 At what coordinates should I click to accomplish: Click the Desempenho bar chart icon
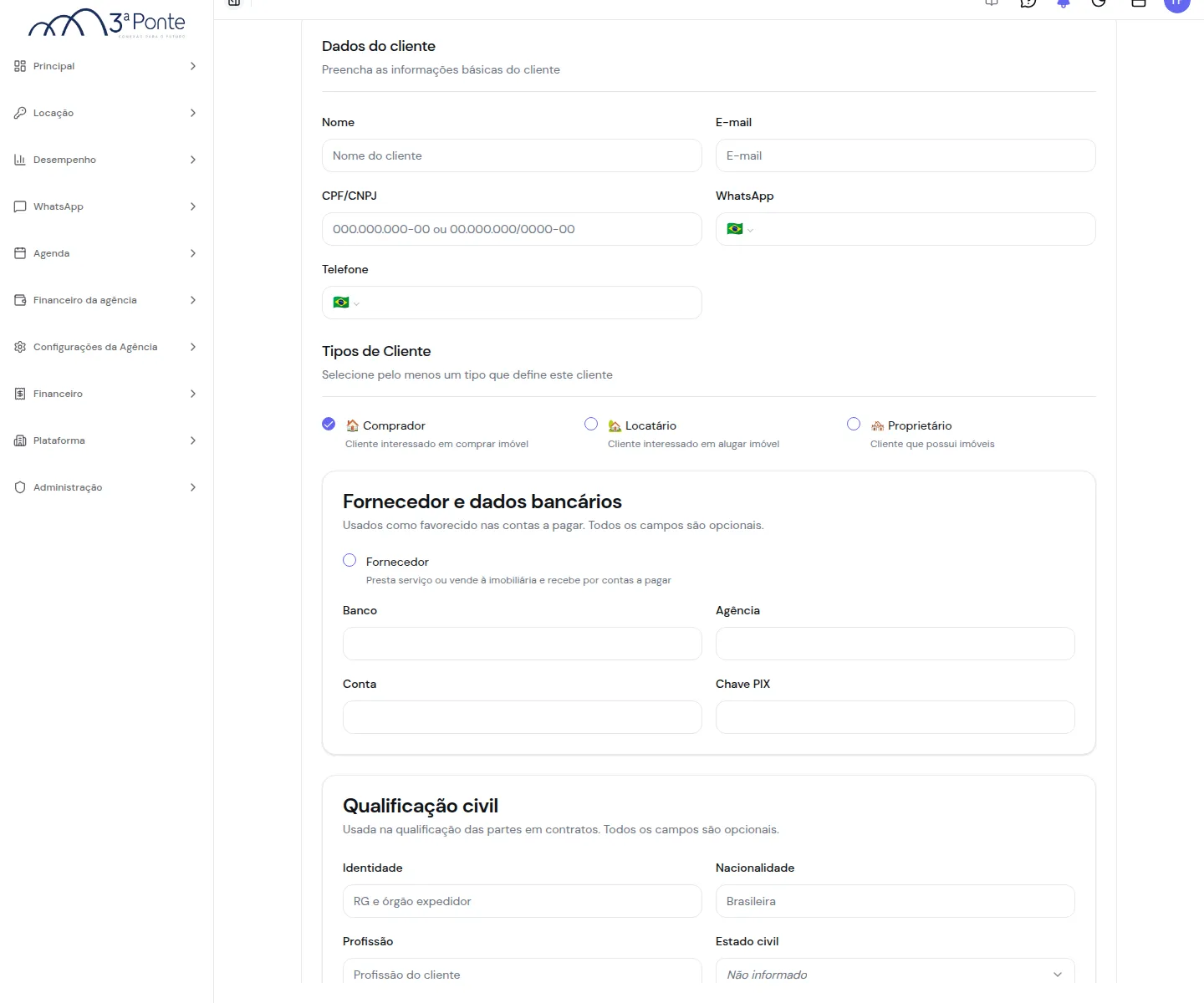point(20,160)
